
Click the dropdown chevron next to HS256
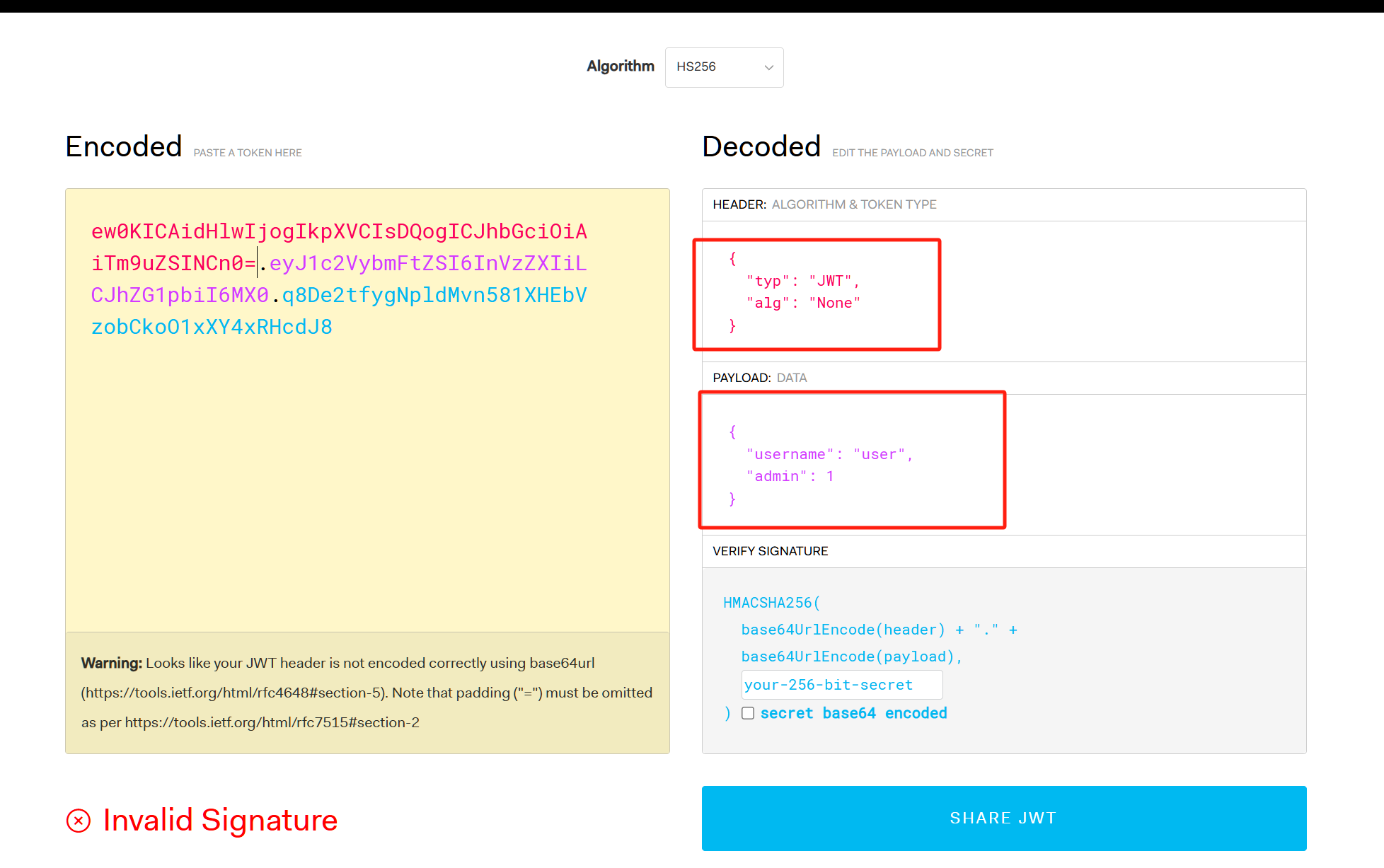pyautogui.click(x=768, y=68)
